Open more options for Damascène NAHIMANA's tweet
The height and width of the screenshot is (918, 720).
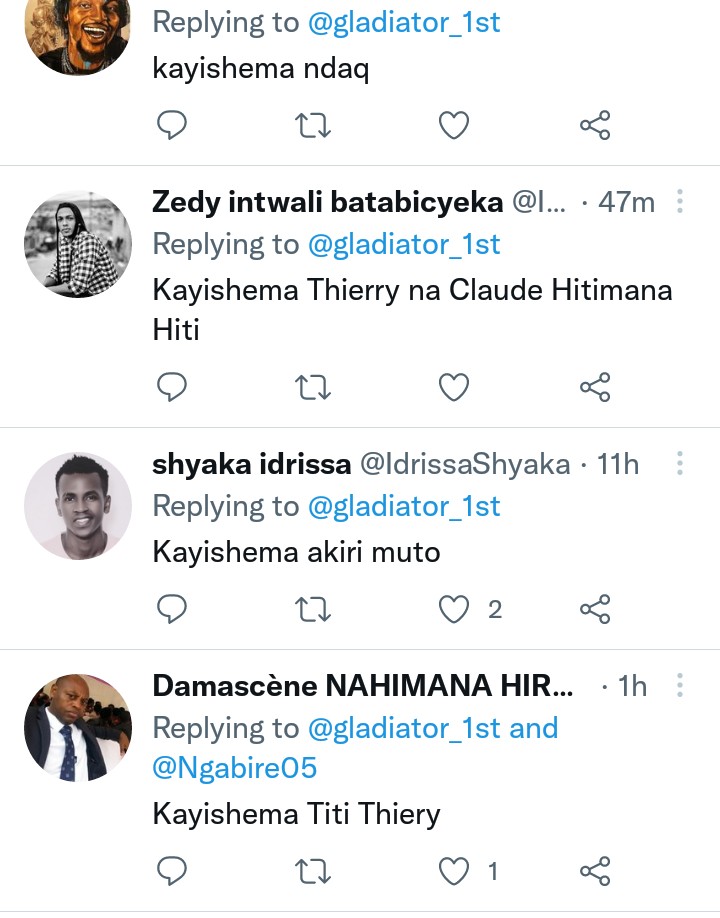680,686
